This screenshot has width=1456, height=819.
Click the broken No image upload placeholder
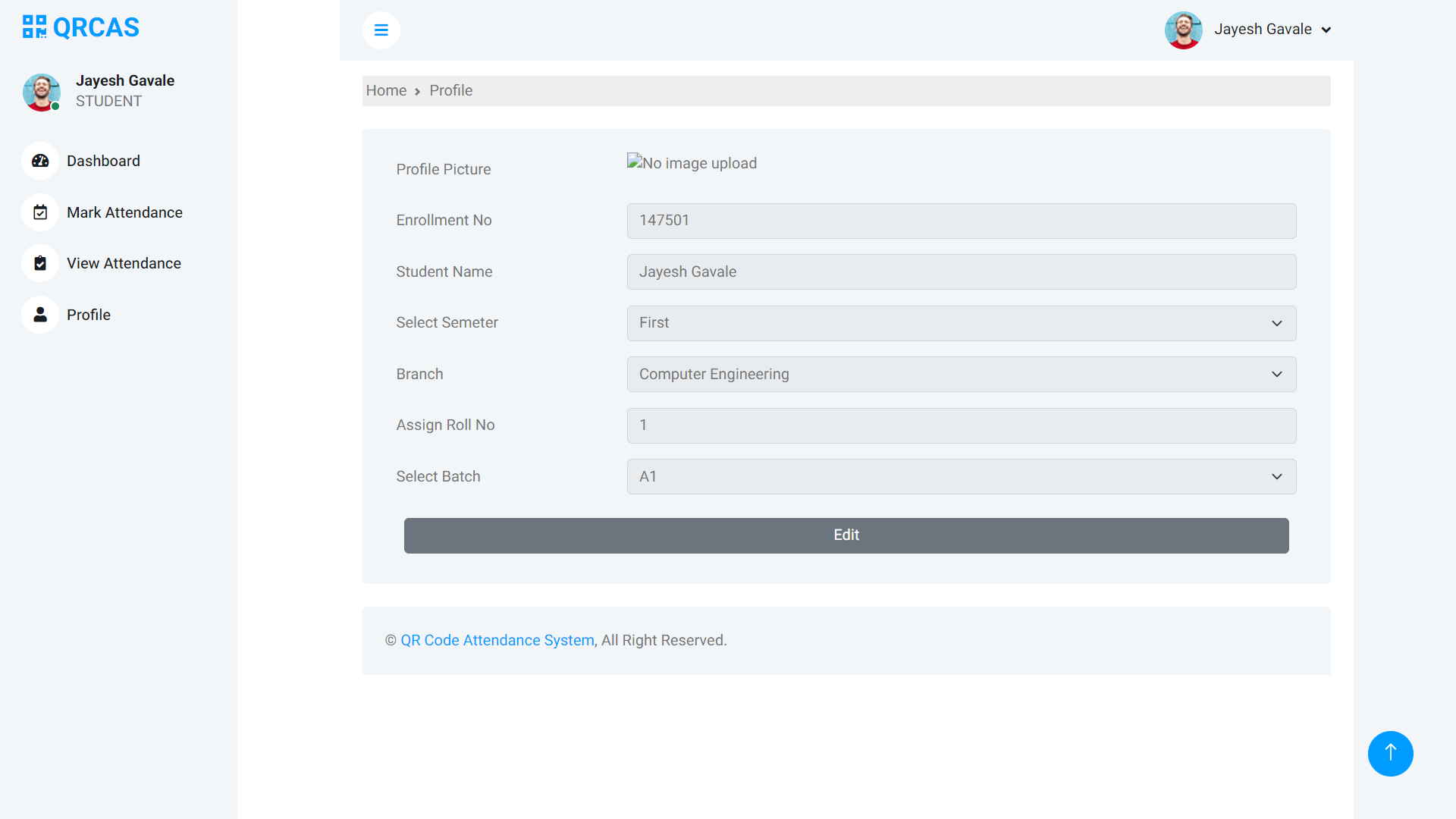tap(692, 163)
